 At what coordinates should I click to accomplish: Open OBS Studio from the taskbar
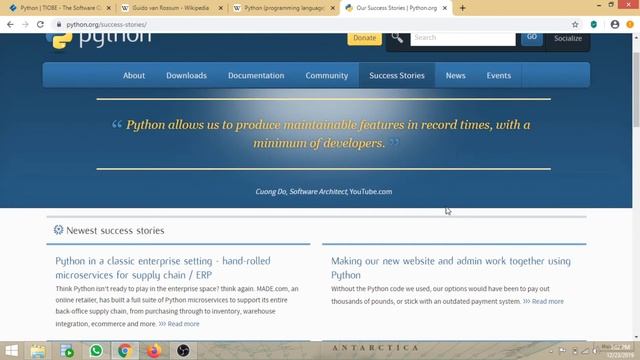coord(183,351)
